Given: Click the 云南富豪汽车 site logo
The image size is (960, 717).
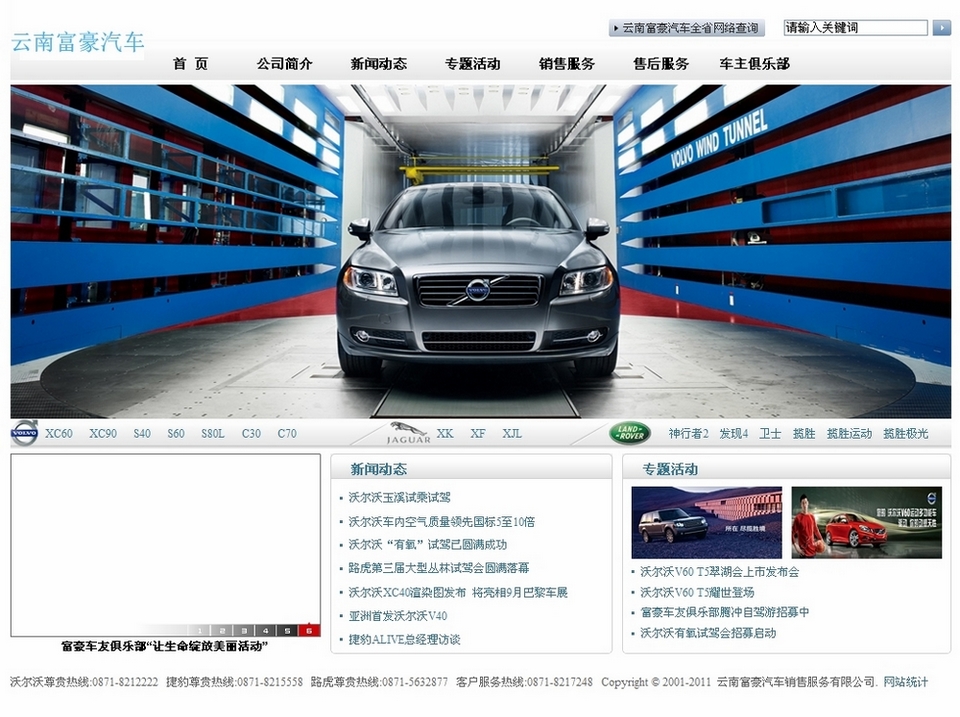Looking at the screenshot, I should [x=78, y=42].
